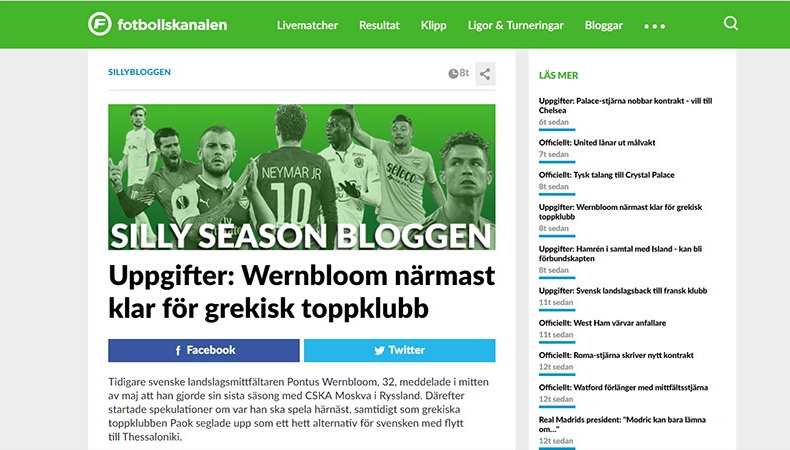Open United lånar ut målvakt story

coord(597,143)
